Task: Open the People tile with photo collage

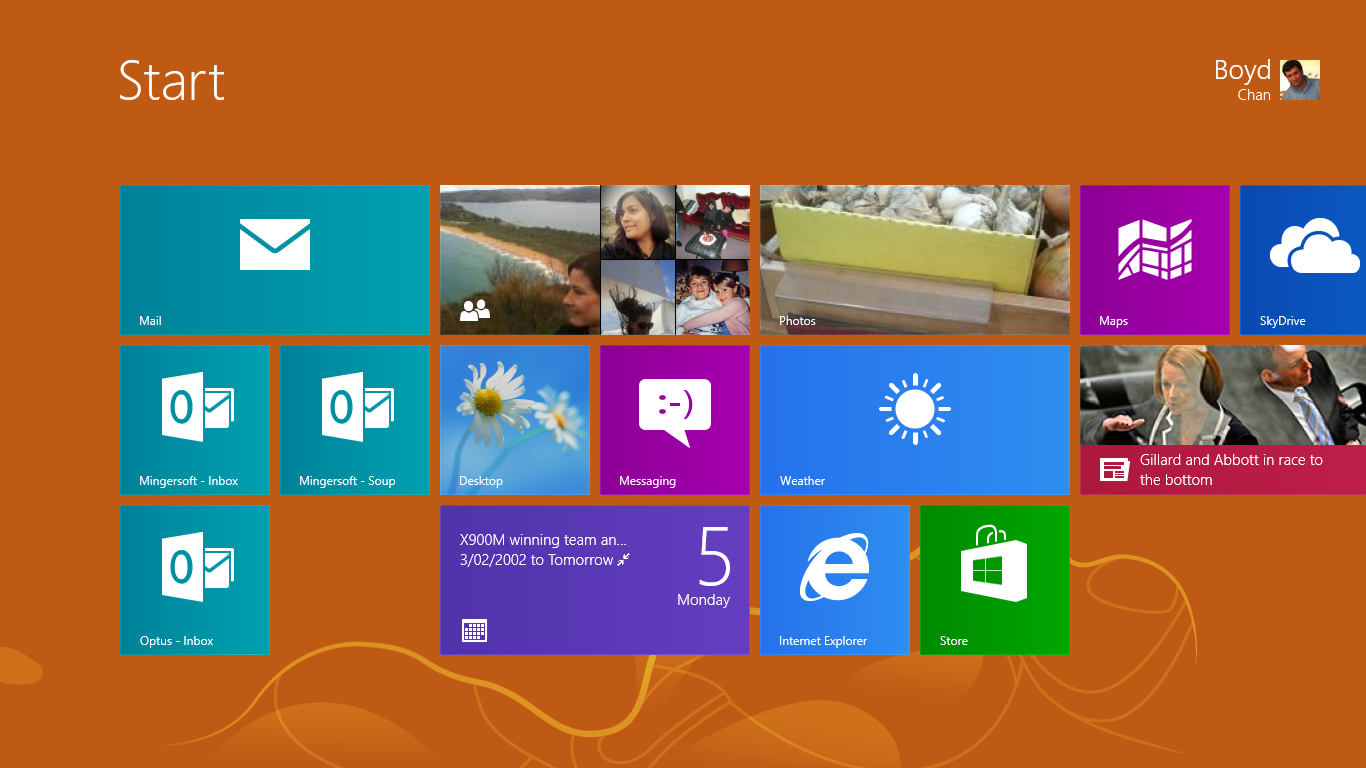Action: 594,260
